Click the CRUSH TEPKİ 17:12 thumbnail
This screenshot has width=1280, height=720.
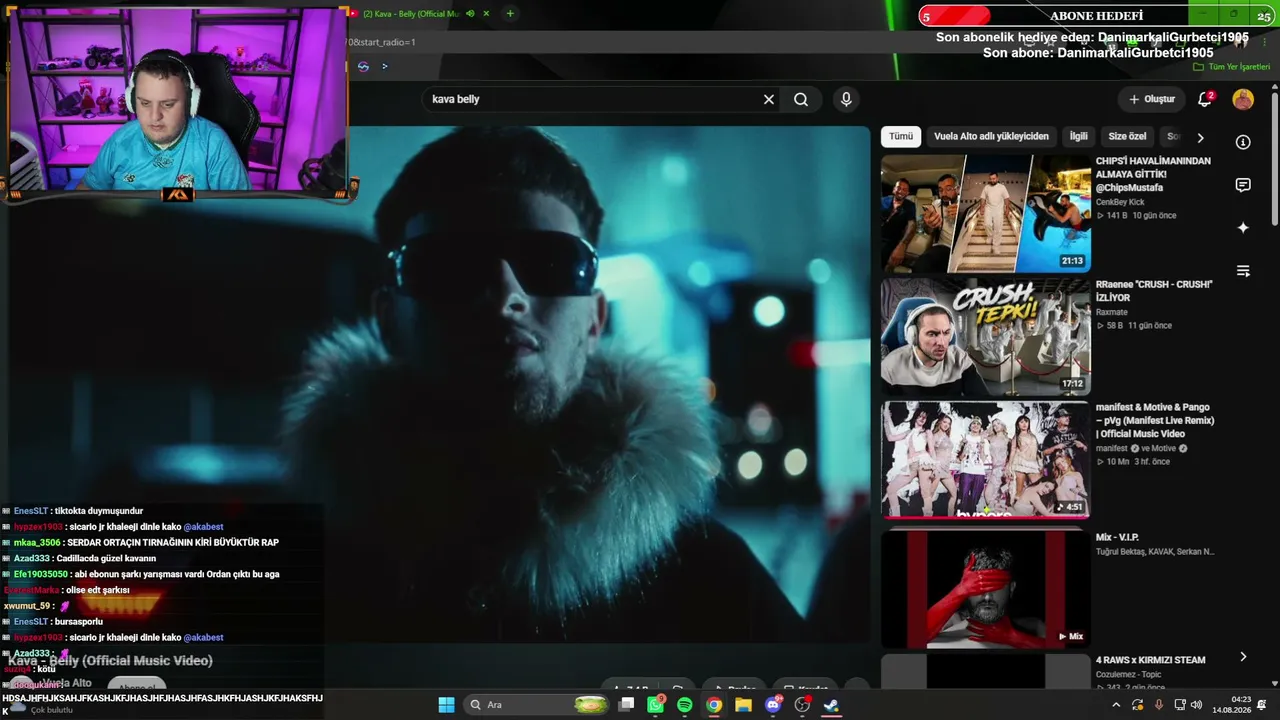(x=985, y=336)
